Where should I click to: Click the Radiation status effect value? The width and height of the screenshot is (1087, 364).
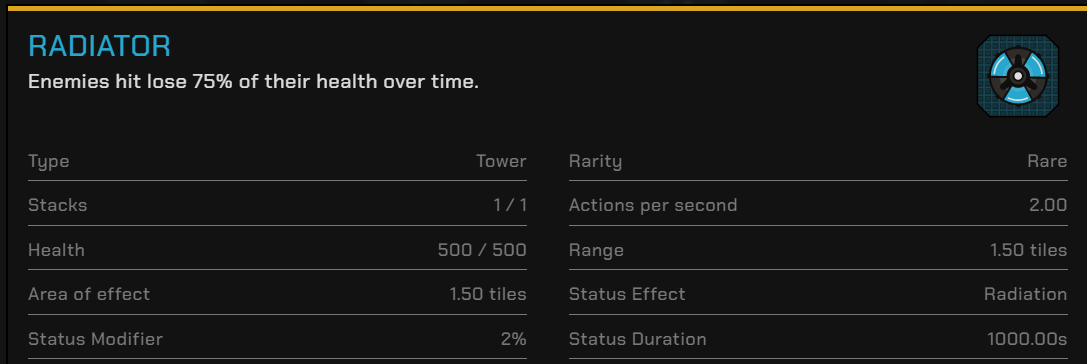[1025, 294]
